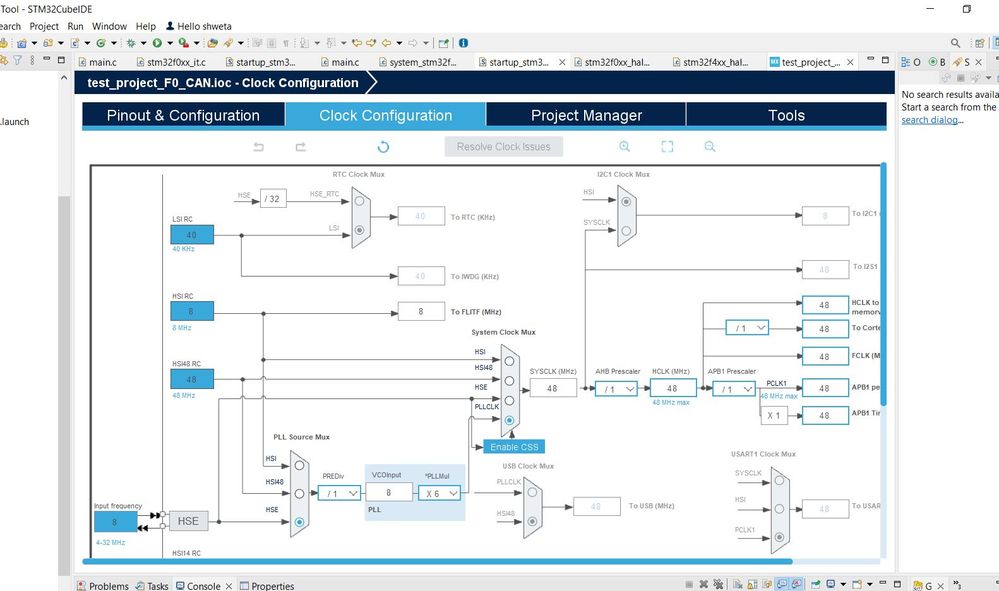Open the Cortex system timer /1 dropdown
Image resolution: width=999 pixels, height=591 pixels.
pyautogui.click(x=747, y=328)
